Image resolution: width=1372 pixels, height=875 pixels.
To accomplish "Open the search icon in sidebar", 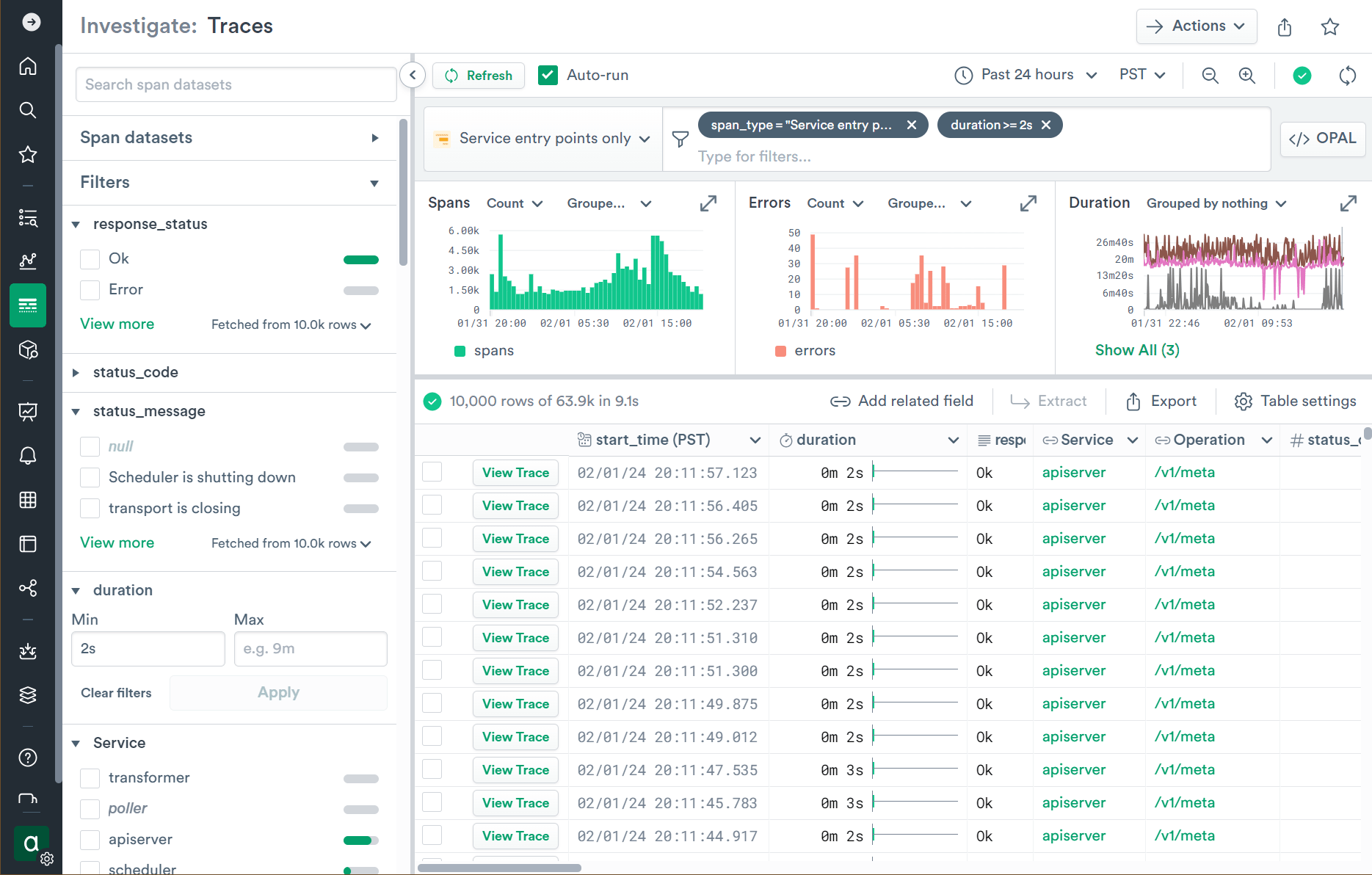I will [28, 110].
